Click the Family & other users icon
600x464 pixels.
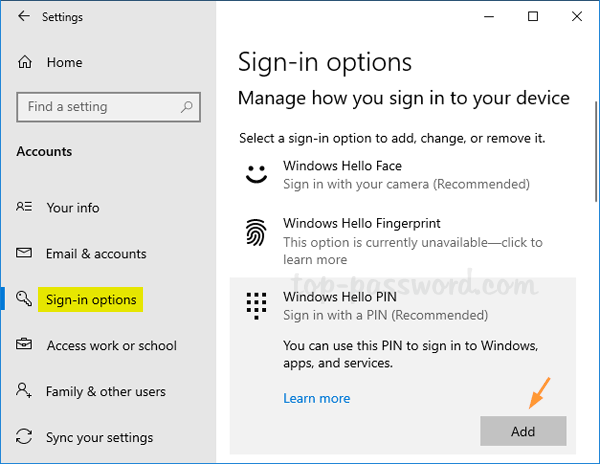coord(25,392)
